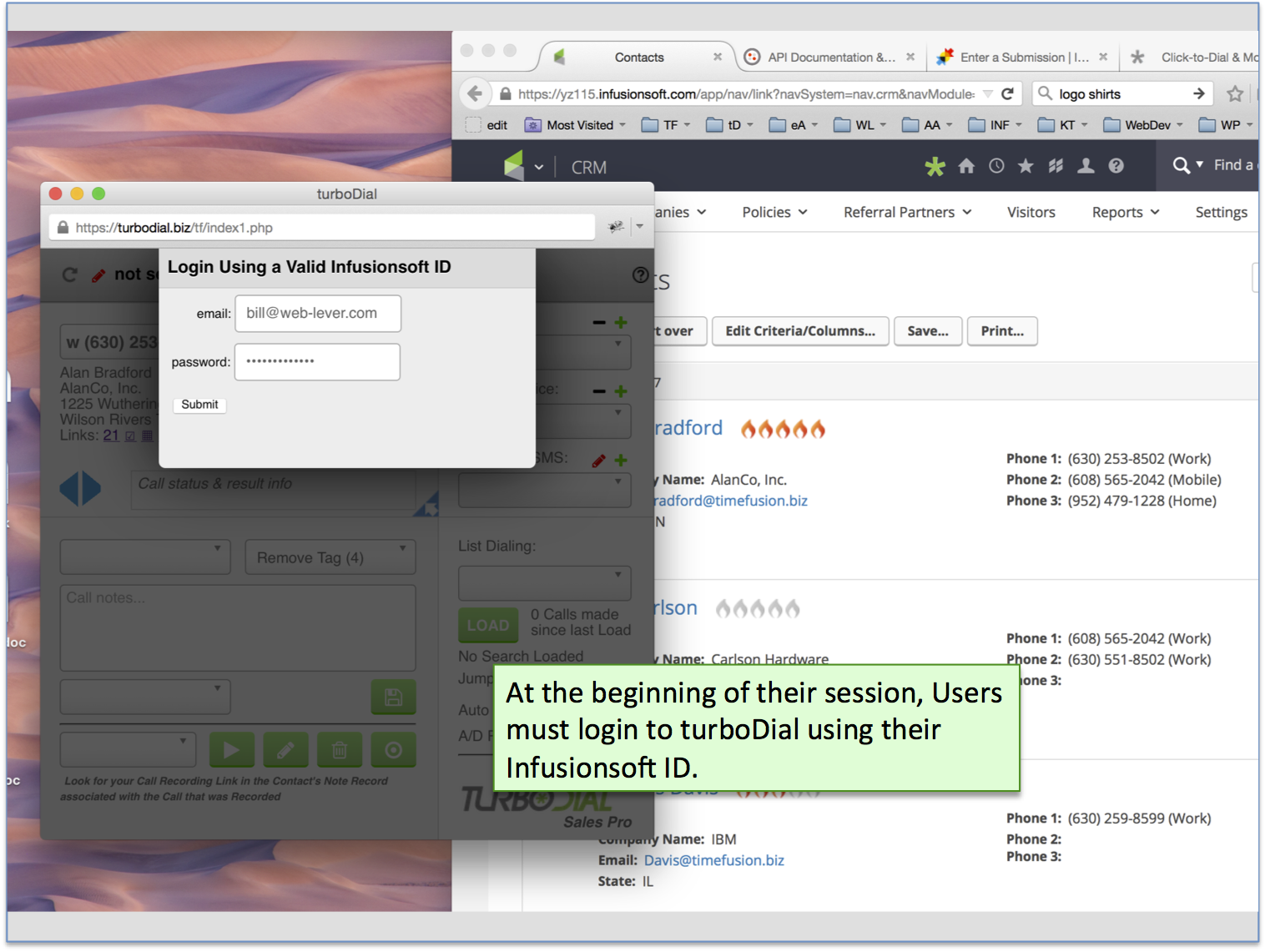Click the topmost green plus icon in turboDial
Screen dimensions: 1265x952
pos(621,322)
